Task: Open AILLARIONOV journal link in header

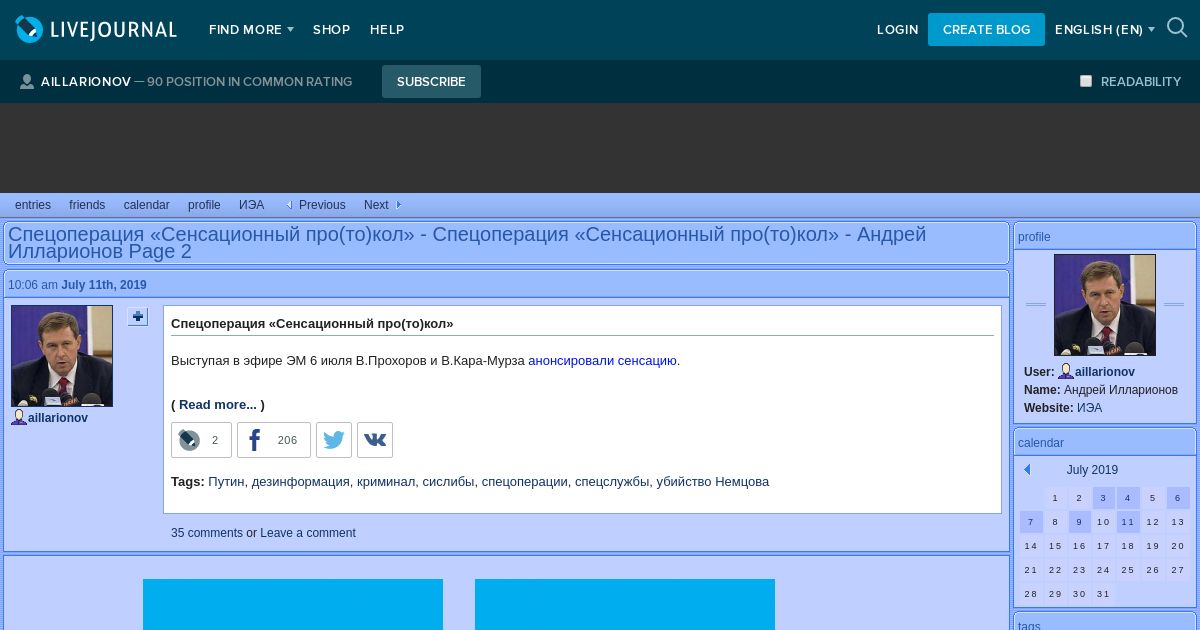Action: pos(86,82)
